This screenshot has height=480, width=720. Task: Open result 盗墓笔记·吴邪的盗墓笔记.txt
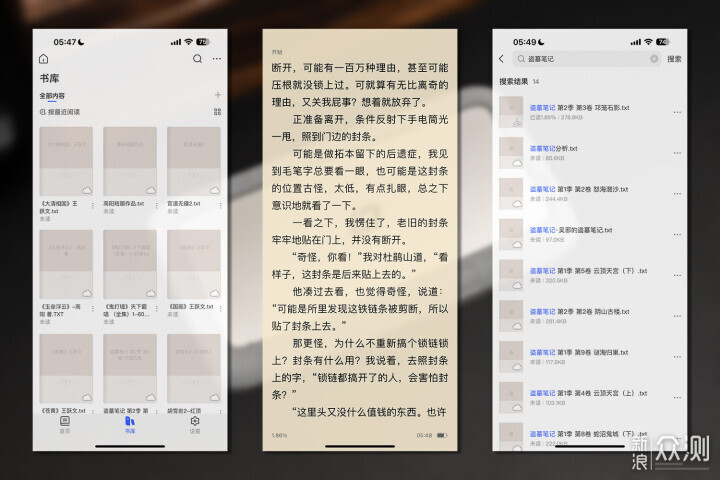point(590,234)
